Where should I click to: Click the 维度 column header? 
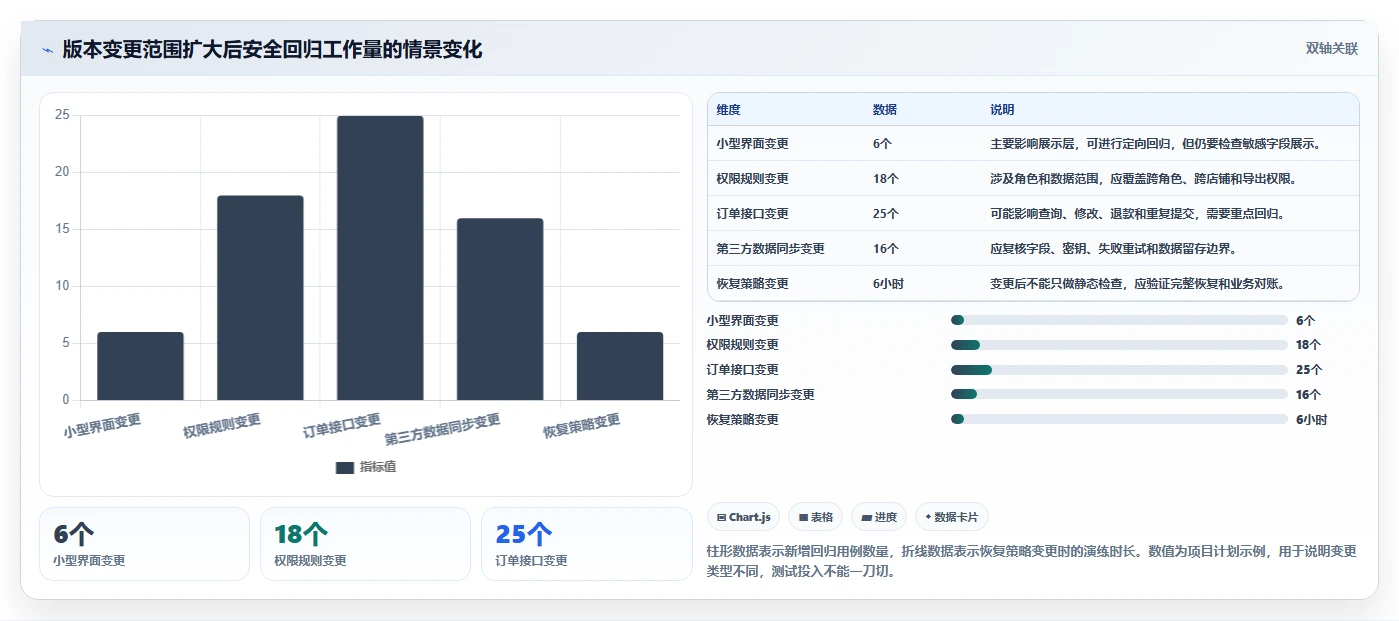(728, 109)
